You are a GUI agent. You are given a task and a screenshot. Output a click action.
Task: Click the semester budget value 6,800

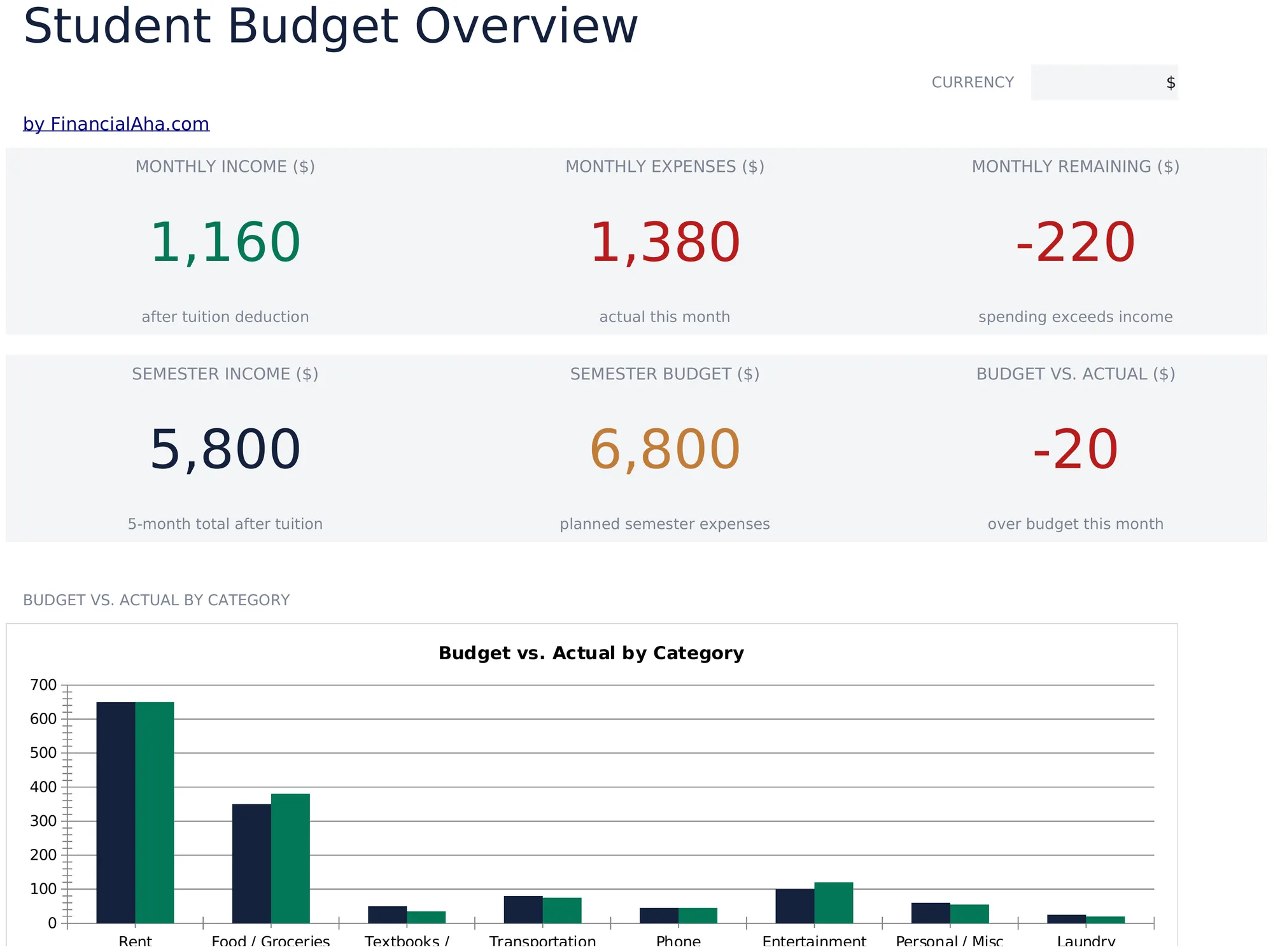(x=665, y=450)
